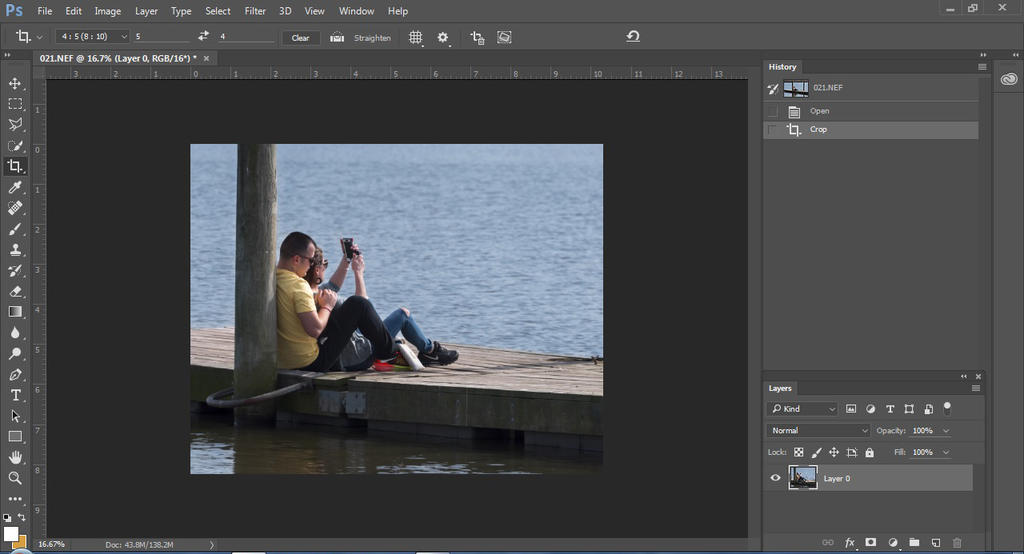Select the Hand tool
The width and height of the screenshot is (1024, 554).
[x=15, y=457]
